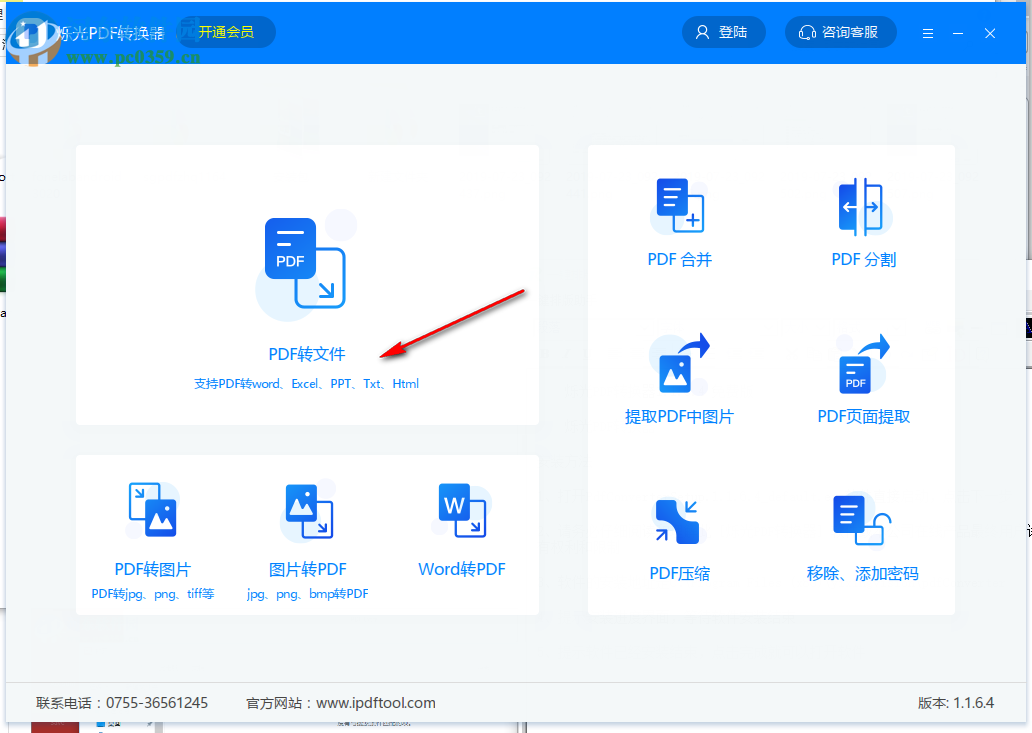Click the headset icon next to 咨询客服
This screenshot has width=1032, height=733.
(807, 32)
